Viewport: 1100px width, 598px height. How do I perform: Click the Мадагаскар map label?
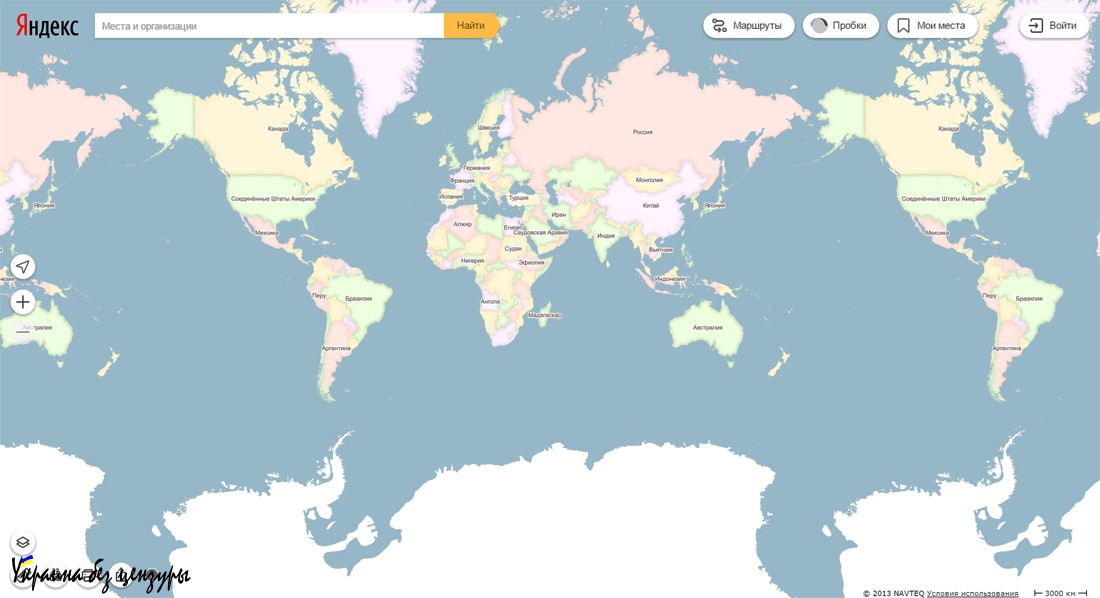point(544,315)
